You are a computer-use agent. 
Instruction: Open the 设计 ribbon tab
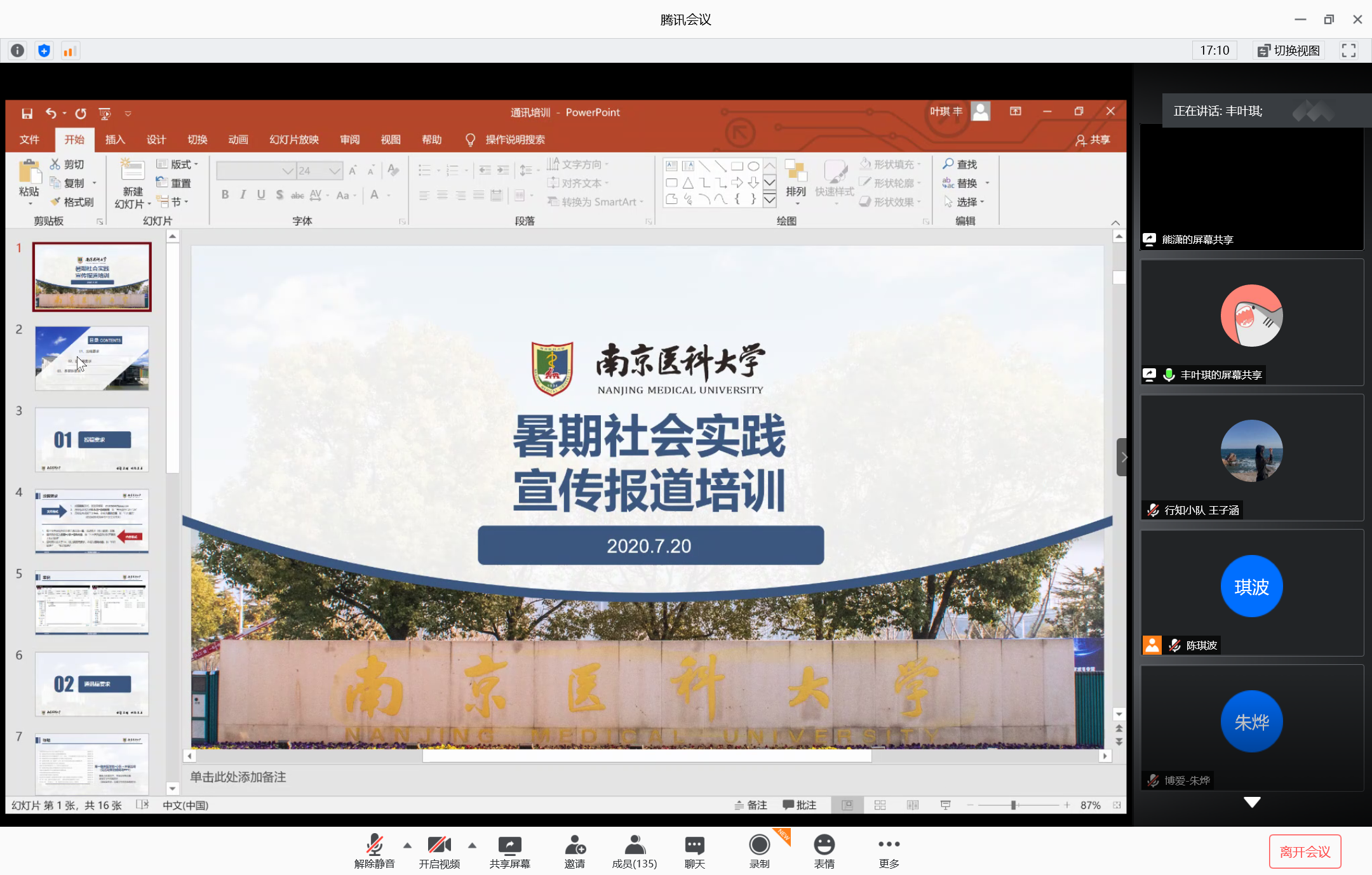[156, 140]
